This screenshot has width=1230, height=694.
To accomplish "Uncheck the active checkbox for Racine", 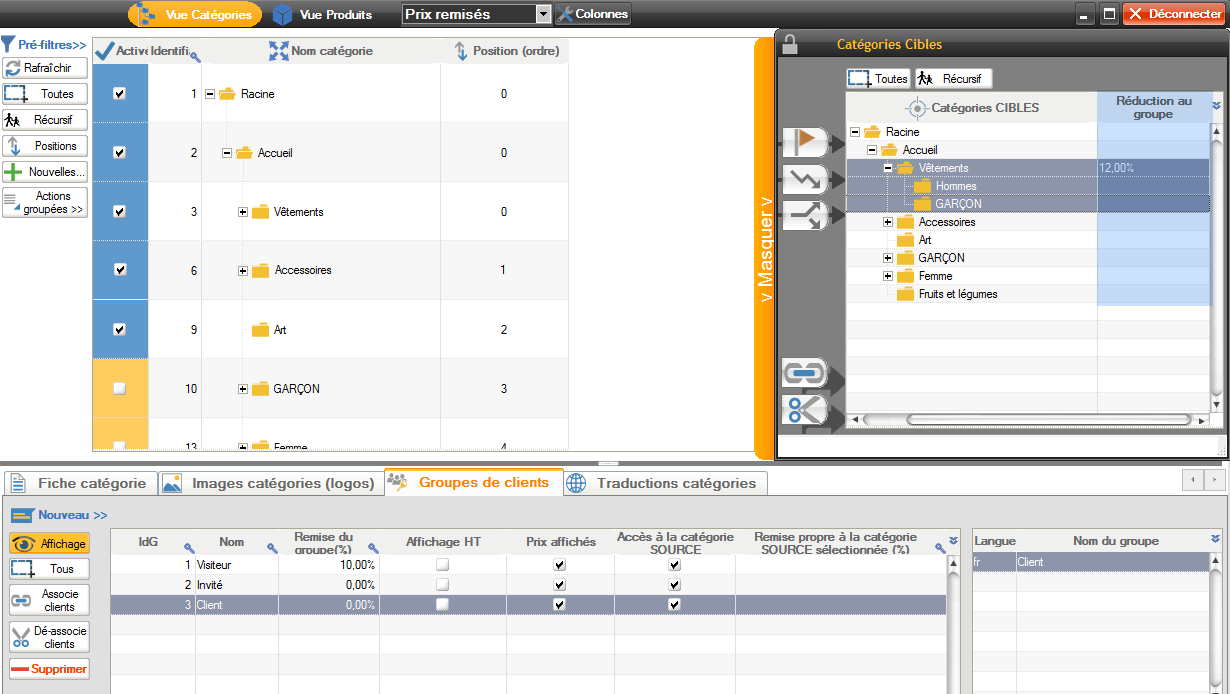I will (x=120, y=93).
